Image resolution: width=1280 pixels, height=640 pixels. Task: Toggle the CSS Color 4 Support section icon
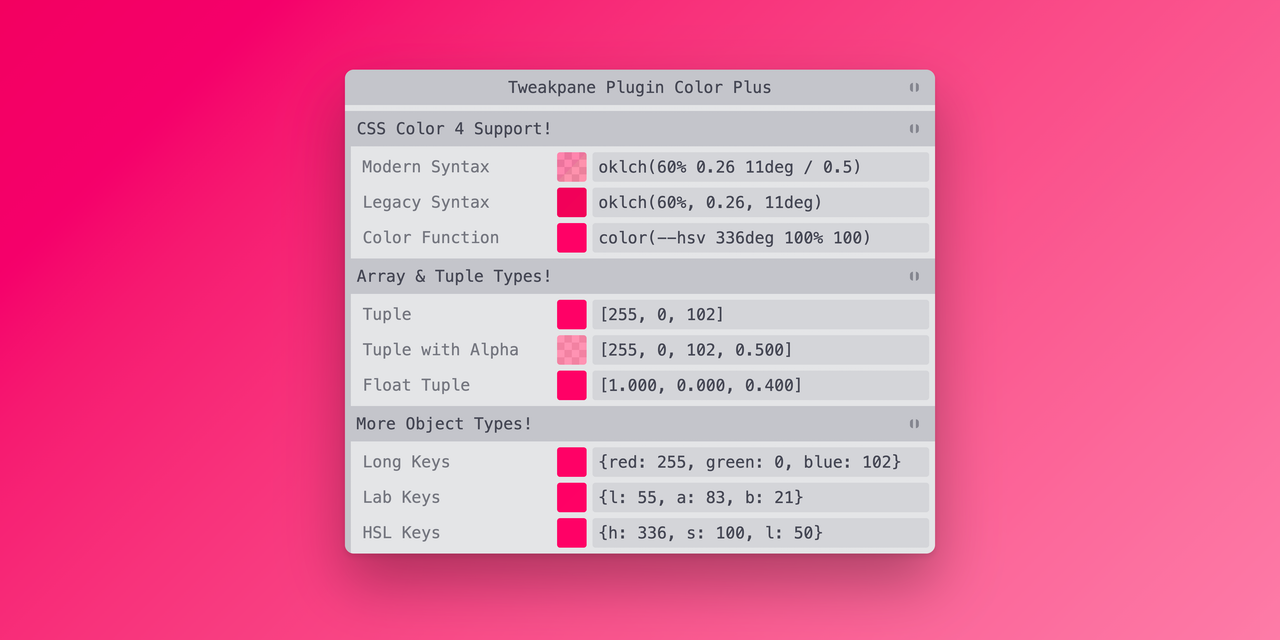click(913, 128)
